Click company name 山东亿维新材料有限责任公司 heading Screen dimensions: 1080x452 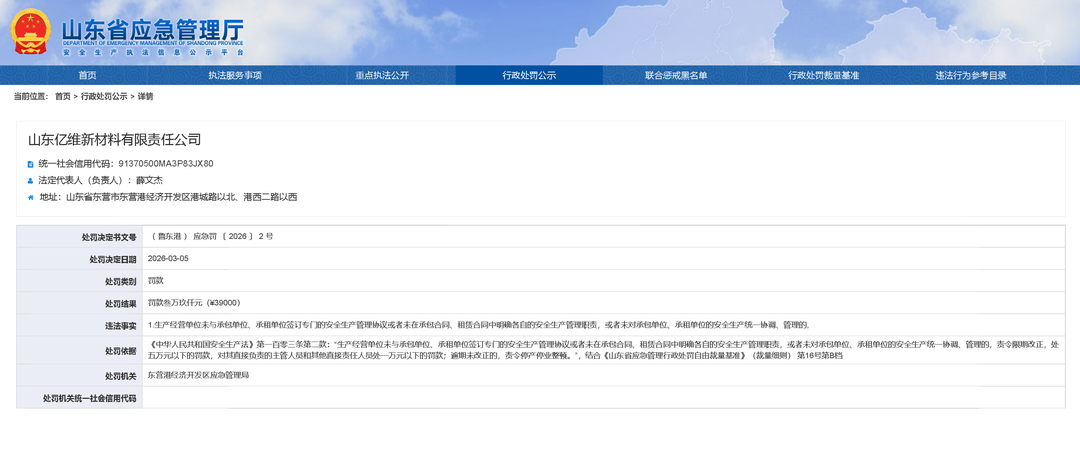(x=114, y=139)
